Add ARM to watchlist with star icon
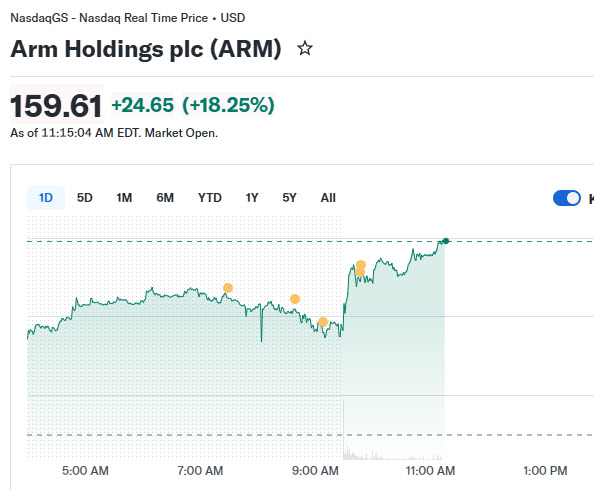 click(305, 49)
